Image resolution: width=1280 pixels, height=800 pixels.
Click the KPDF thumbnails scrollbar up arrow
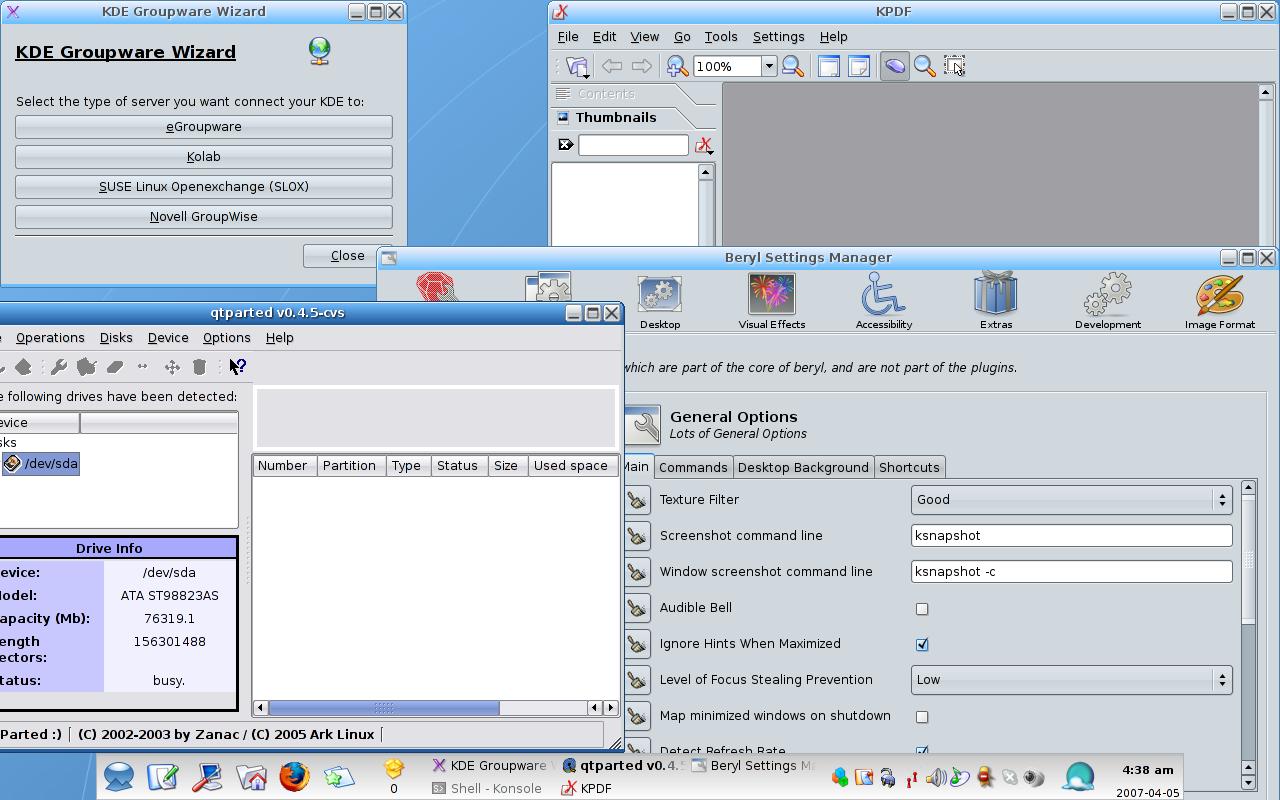click(x=705, y=172)
